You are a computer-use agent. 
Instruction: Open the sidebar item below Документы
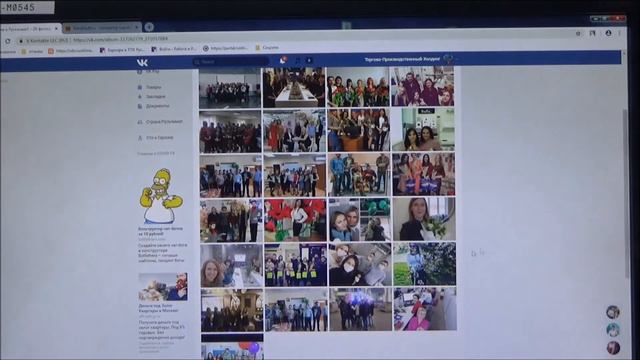pos(160,122)
